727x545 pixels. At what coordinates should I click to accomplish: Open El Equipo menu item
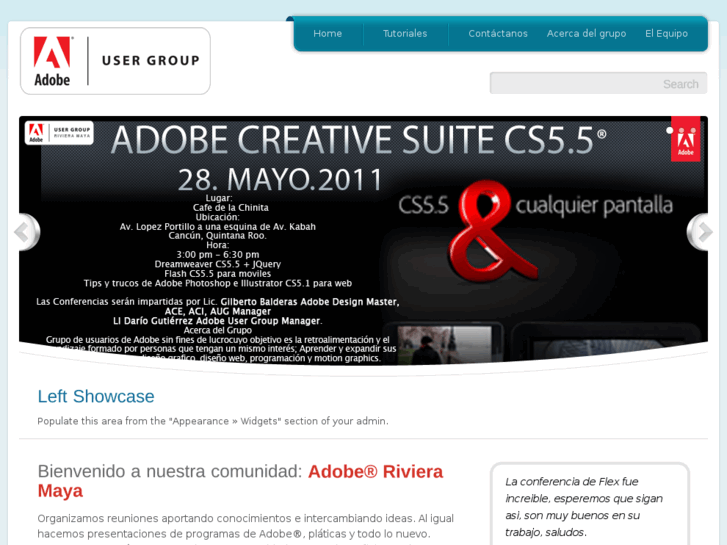click(666, 33)
